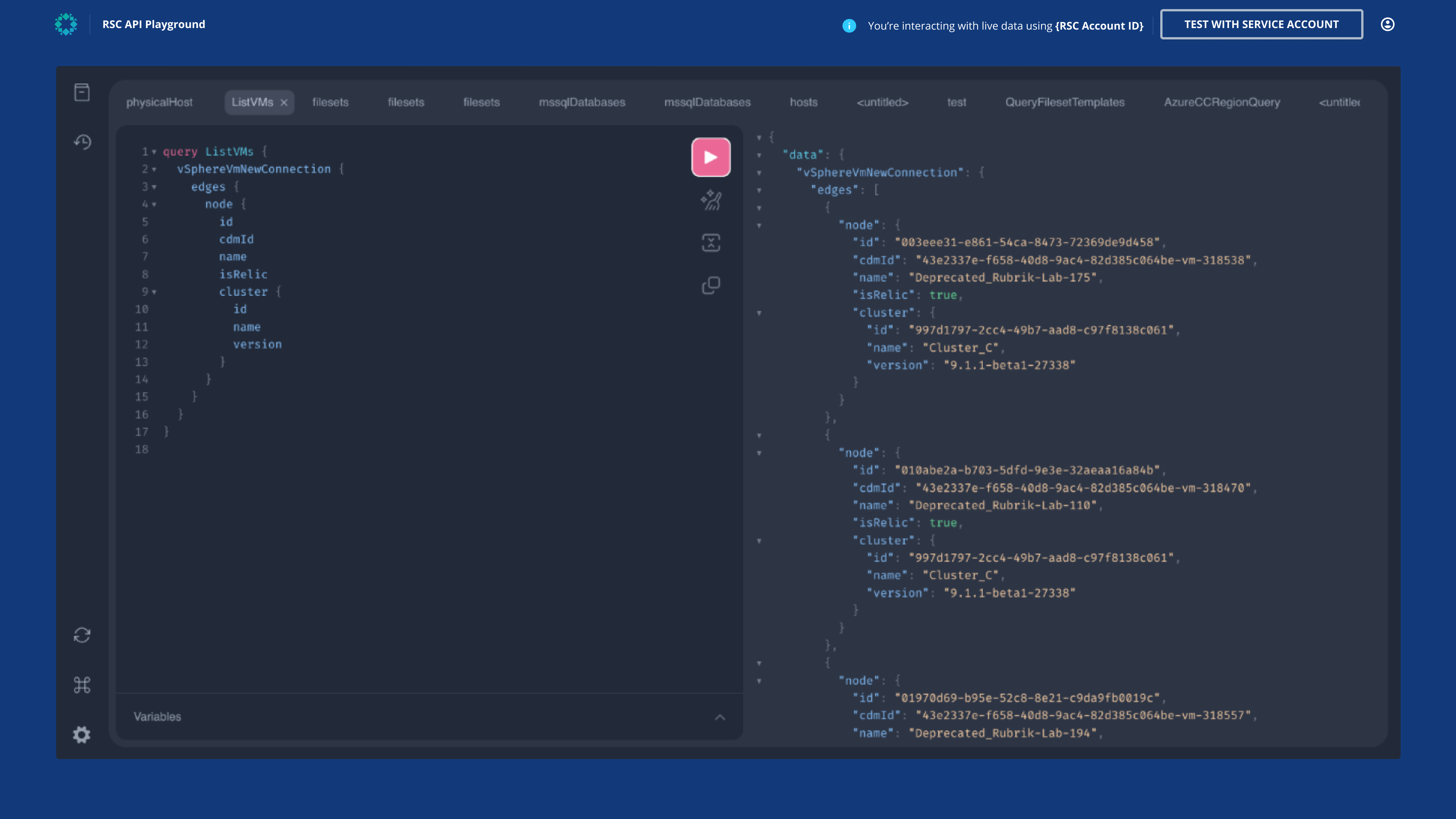The width and height of the screenshot is (1456, 819).
Task: Click cdmId field on line 6
Action: 236,239
